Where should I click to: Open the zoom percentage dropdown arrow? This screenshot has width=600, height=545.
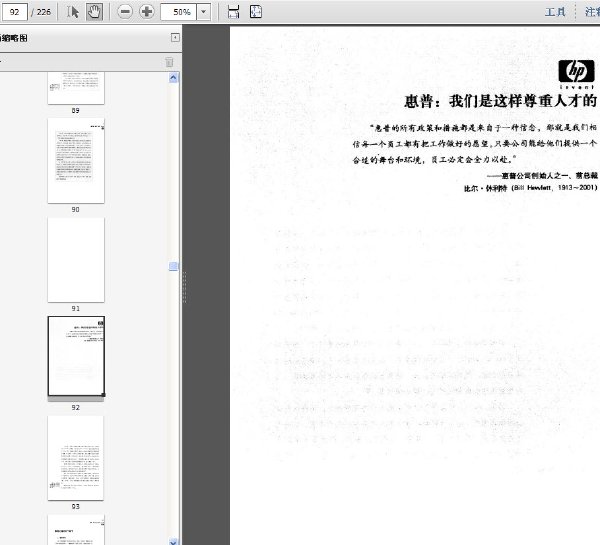click(204, 12)
